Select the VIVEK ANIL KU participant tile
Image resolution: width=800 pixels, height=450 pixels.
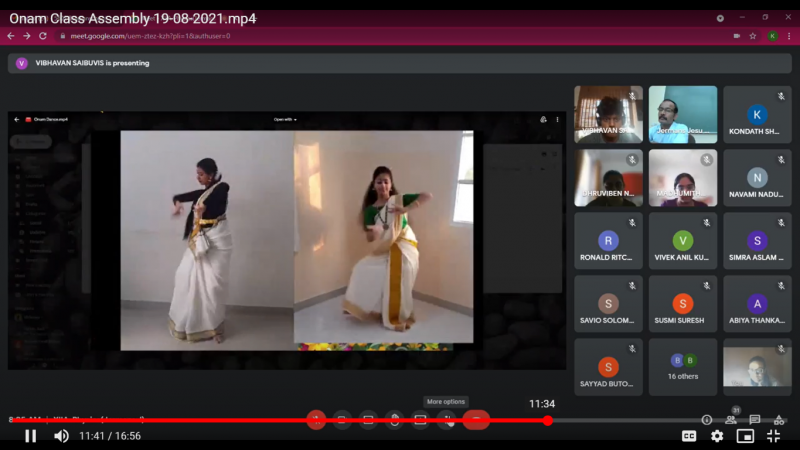click(683, 241)
